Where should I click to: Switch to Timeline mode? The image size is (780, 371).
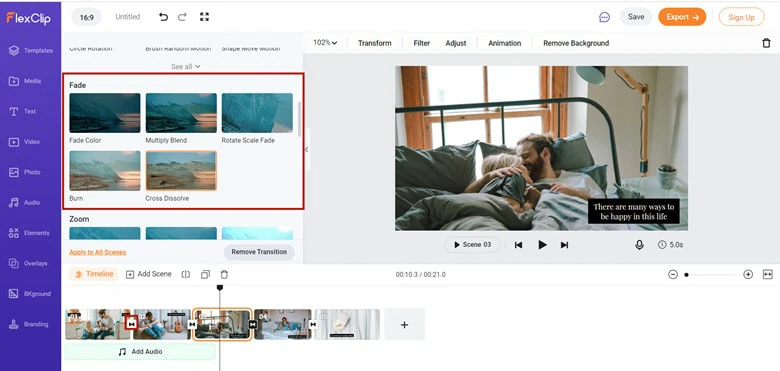(x=94, y=274)
